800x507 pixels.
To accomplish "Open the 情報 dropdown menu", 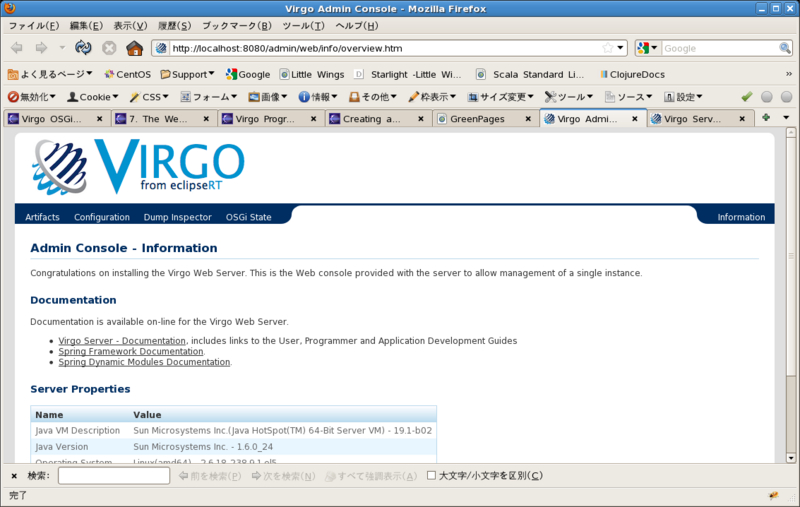I will point(318,96).
